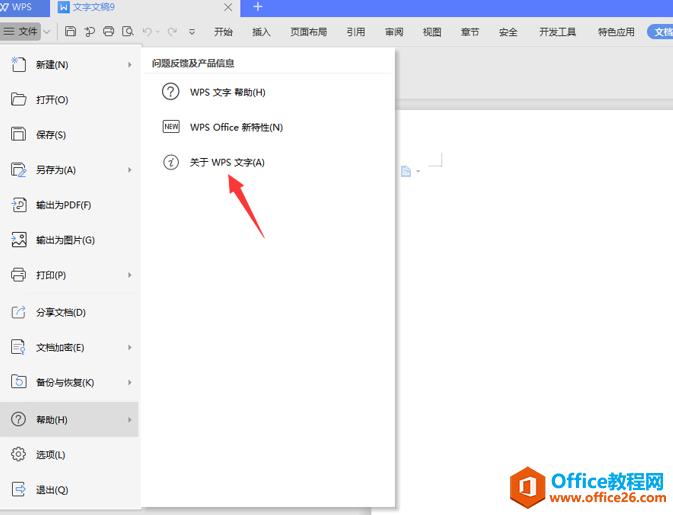673x515 pixels.
Task: Switch to the 引用 ribbon tab
Action: tap(356, 32)
